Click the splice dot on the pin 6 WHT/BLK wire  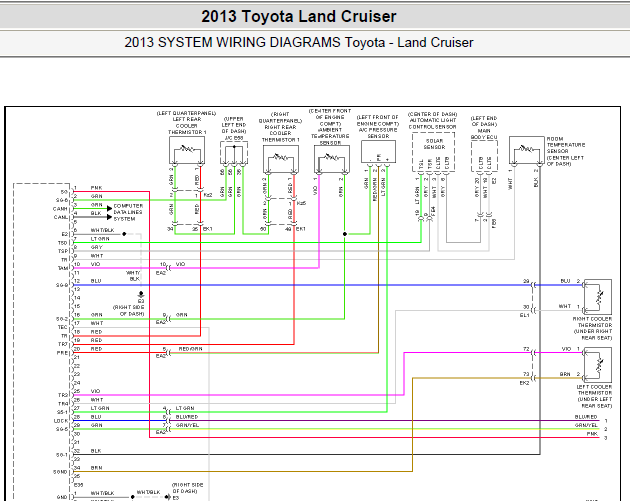point(124,234)
